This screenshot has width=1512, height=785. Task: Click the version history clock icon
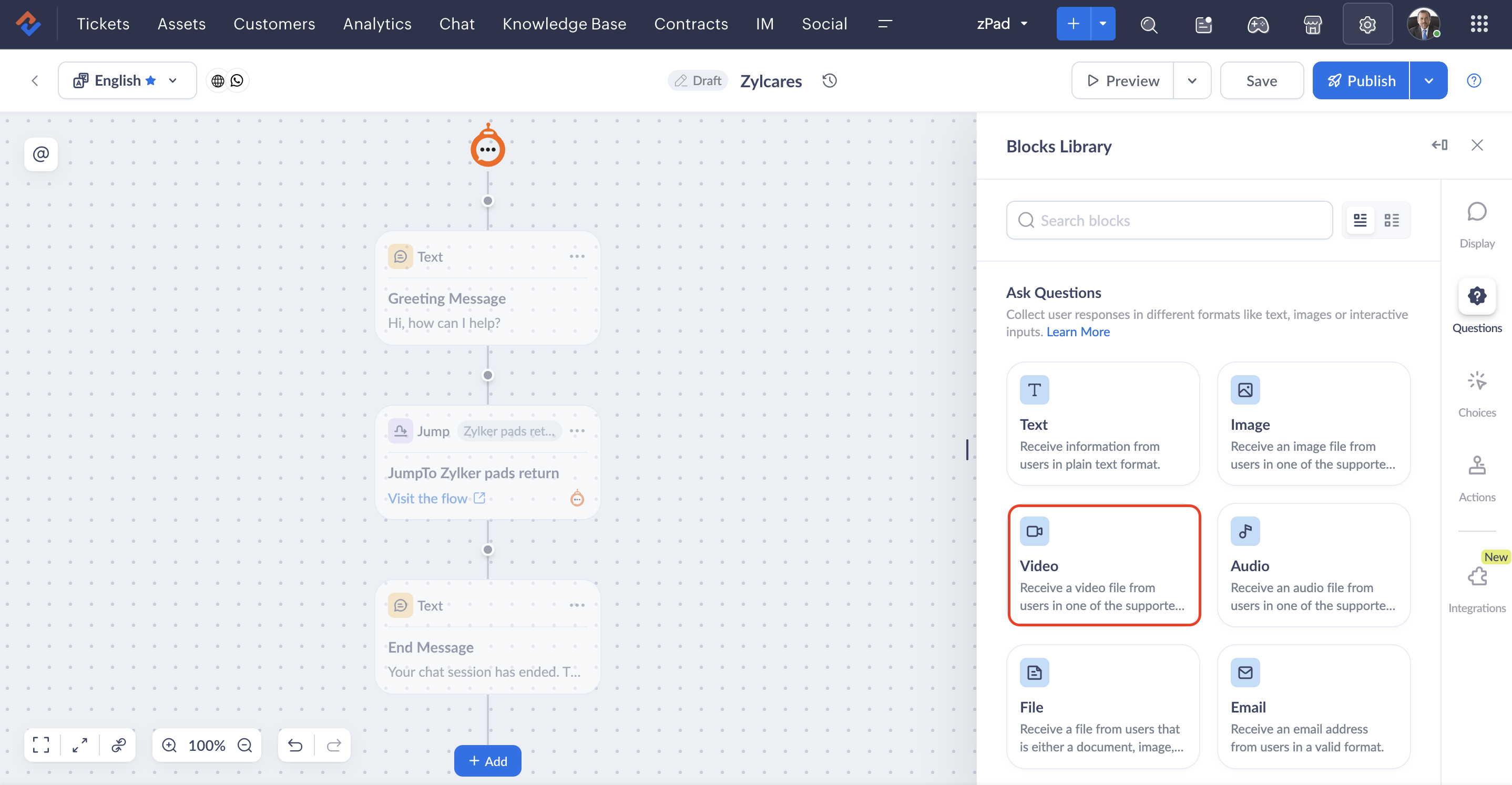point(830,80)
